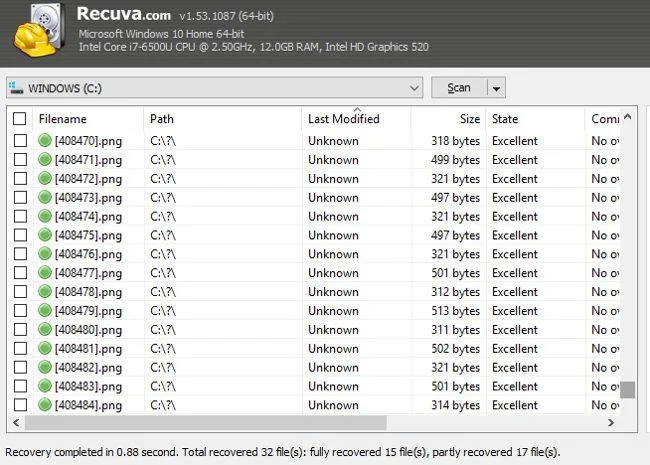The width and height of the screenshot is (650, 465).
Task: Click the Recuva hard hat logo icon
Action: click(x=39, y=30)
